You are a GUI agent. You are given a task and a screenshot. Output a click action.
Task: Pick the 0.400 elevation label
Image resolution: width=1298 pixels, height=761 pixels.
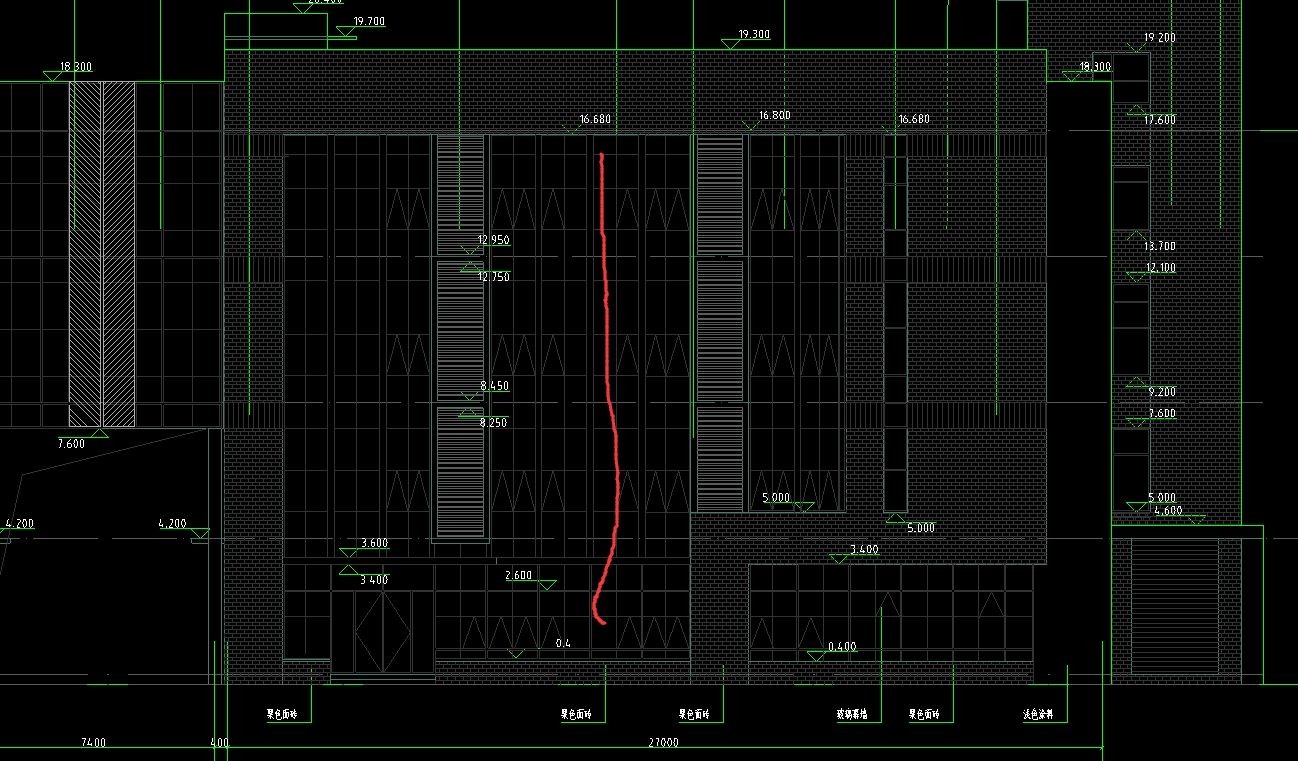[x=842, y=647]
